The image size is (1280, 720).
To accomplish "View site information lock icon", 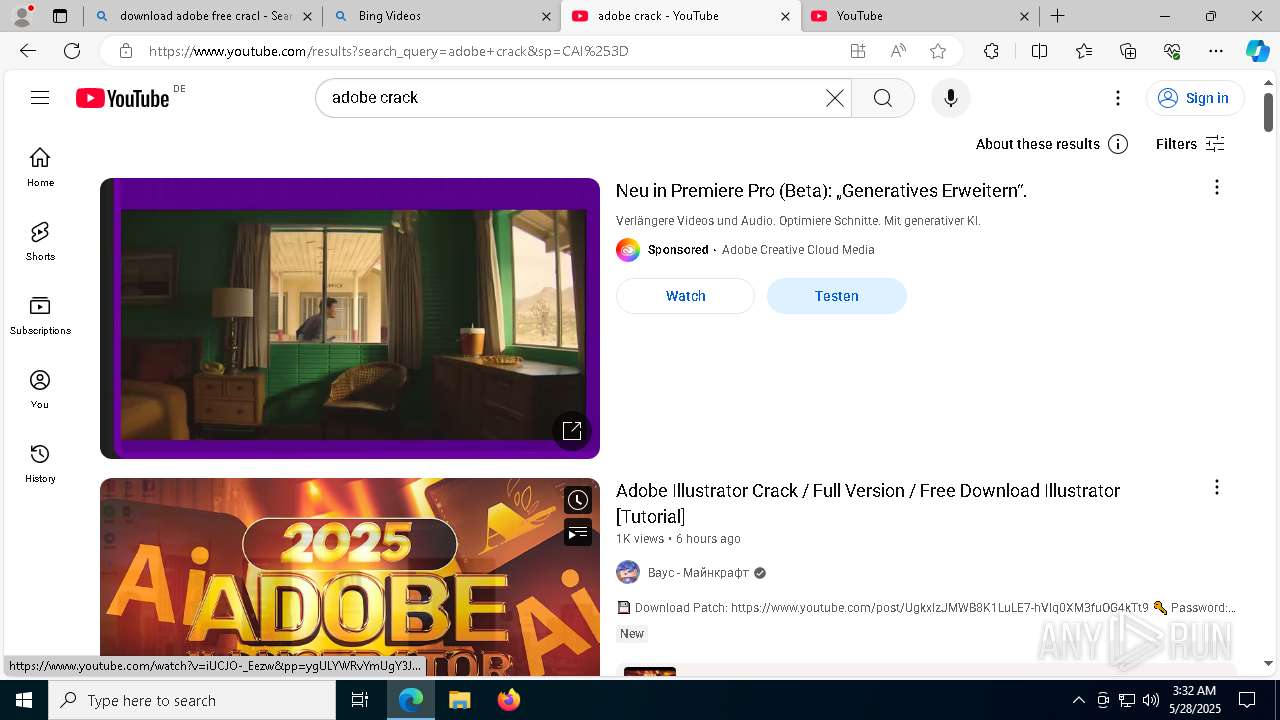I will pyautogui.click(x=125, y=51).
